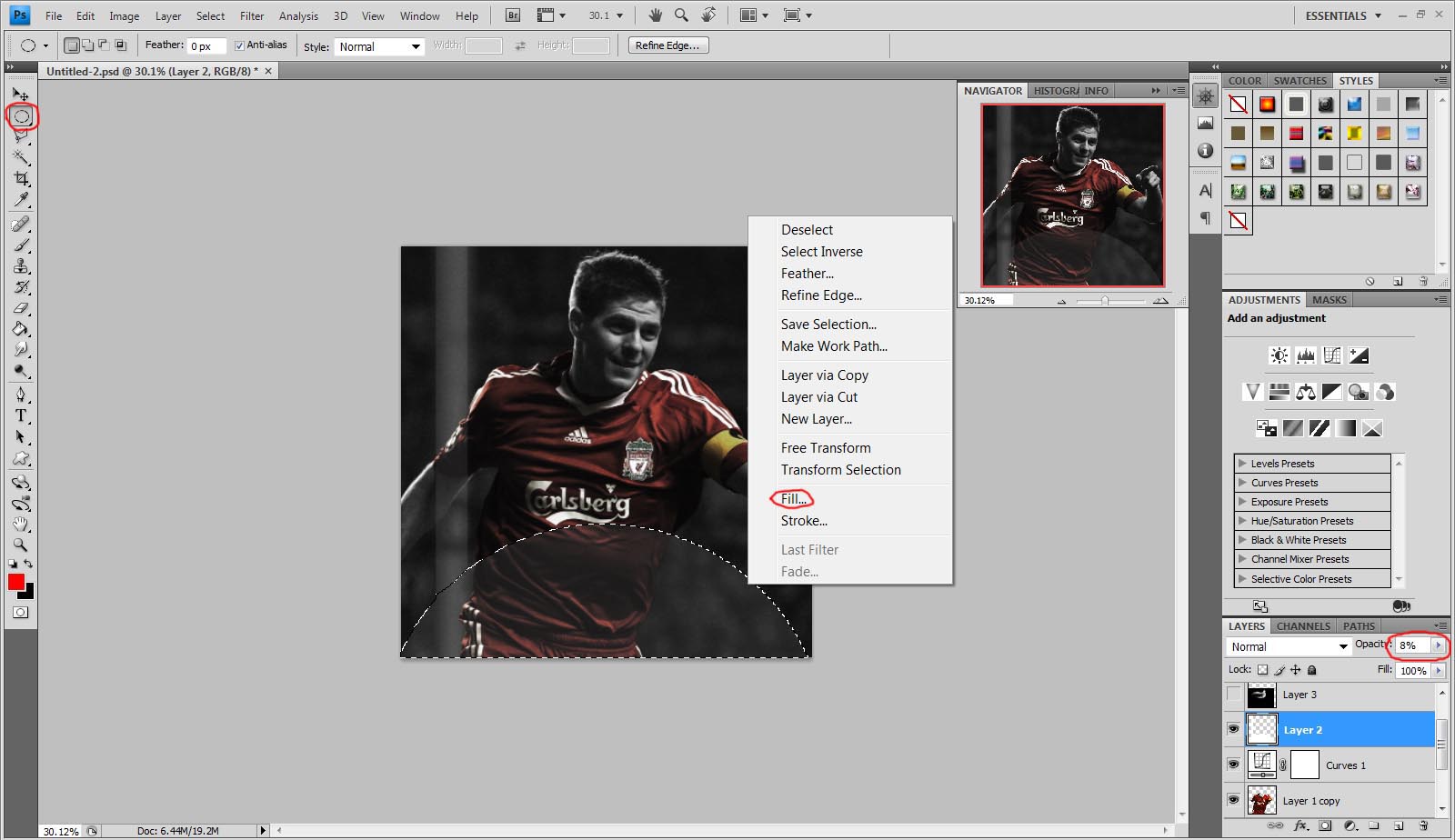Add a Brightness/Contrast adjustment

[x=1279, y=355]
